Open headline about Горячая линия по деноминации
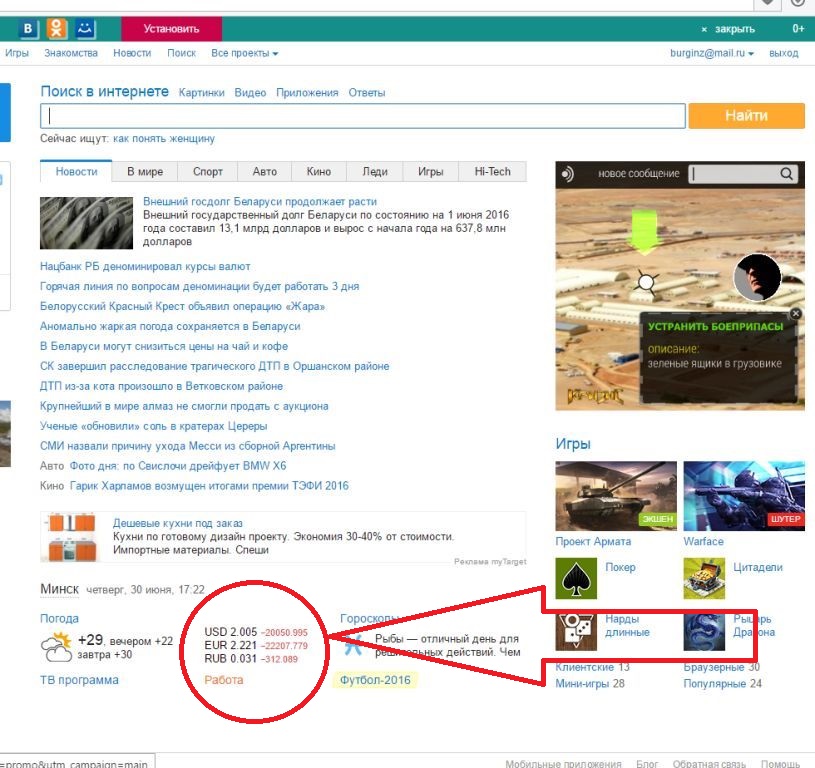The height and width of the screenshot is (768, 815). 200,286
